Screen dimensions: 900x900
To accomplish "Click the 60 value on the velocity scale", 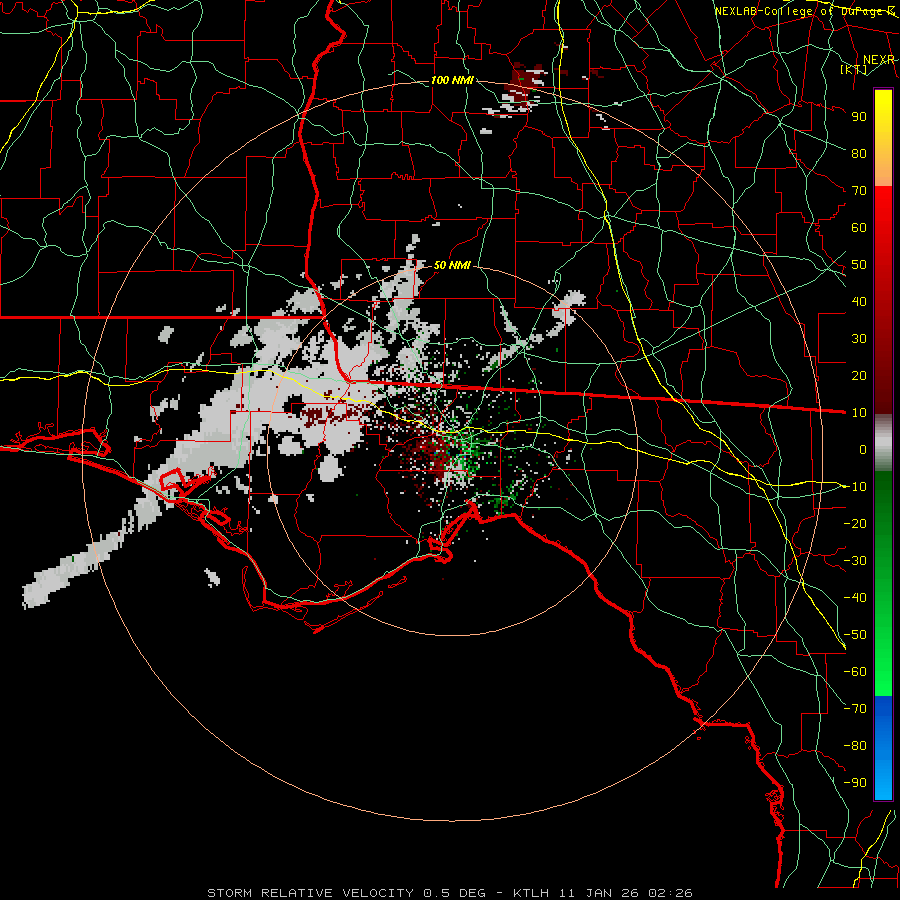I will click(x=859, y=227).
